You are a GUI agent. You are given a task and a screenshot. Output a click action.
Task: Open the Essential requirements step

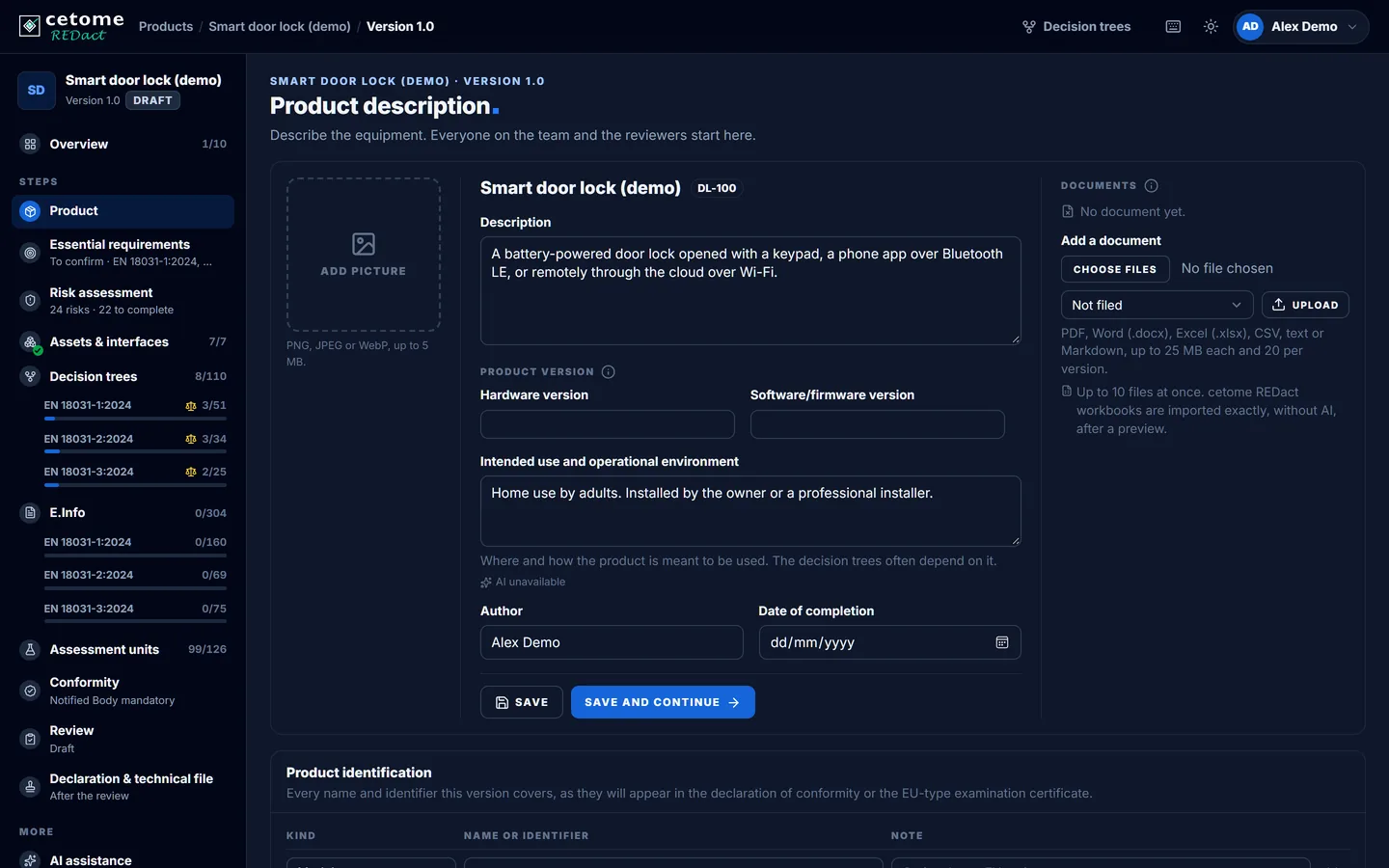click(x=123, y=253)
